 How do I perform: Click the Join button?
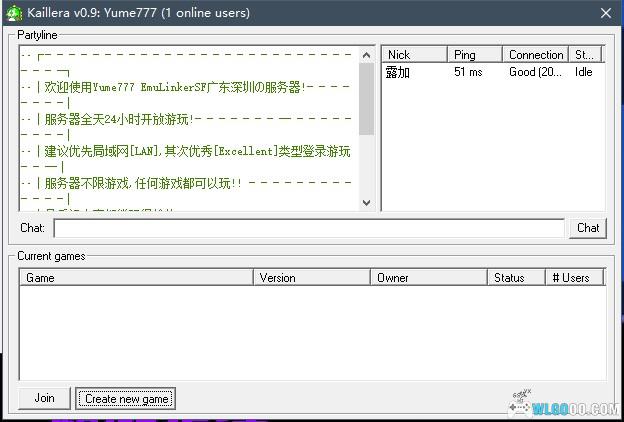coord(44,398)
